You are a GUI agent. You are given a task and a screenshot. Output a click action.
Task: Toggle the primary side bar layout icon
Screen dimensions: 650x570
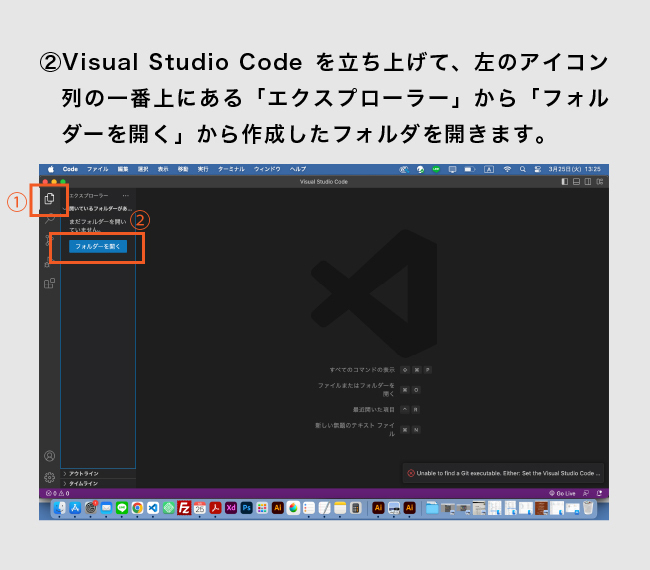565,182
